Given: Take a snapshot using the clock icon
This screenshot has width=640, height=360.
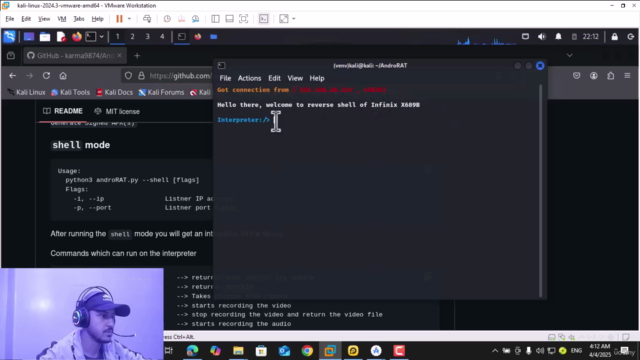Looking at the screenshot, I should click(x=167, y=19).
